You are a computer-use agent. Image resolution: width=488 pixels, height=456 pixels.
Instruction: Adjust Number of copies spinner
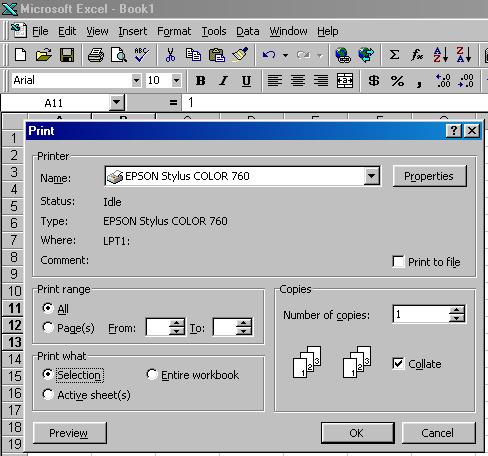(457, 314)
